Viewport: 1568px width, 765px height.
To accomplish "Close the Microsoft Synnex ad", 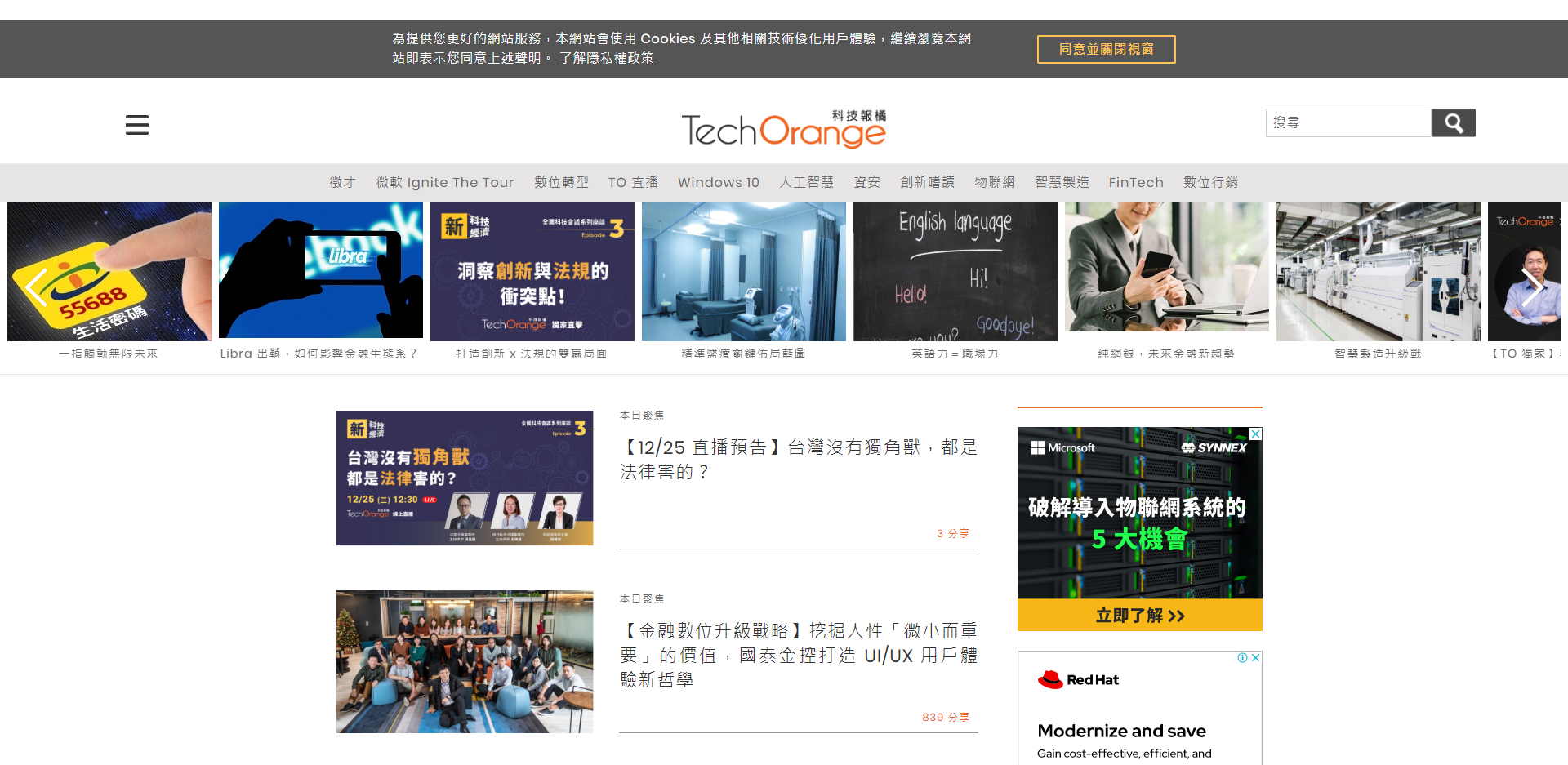I will coord(1255,434).
